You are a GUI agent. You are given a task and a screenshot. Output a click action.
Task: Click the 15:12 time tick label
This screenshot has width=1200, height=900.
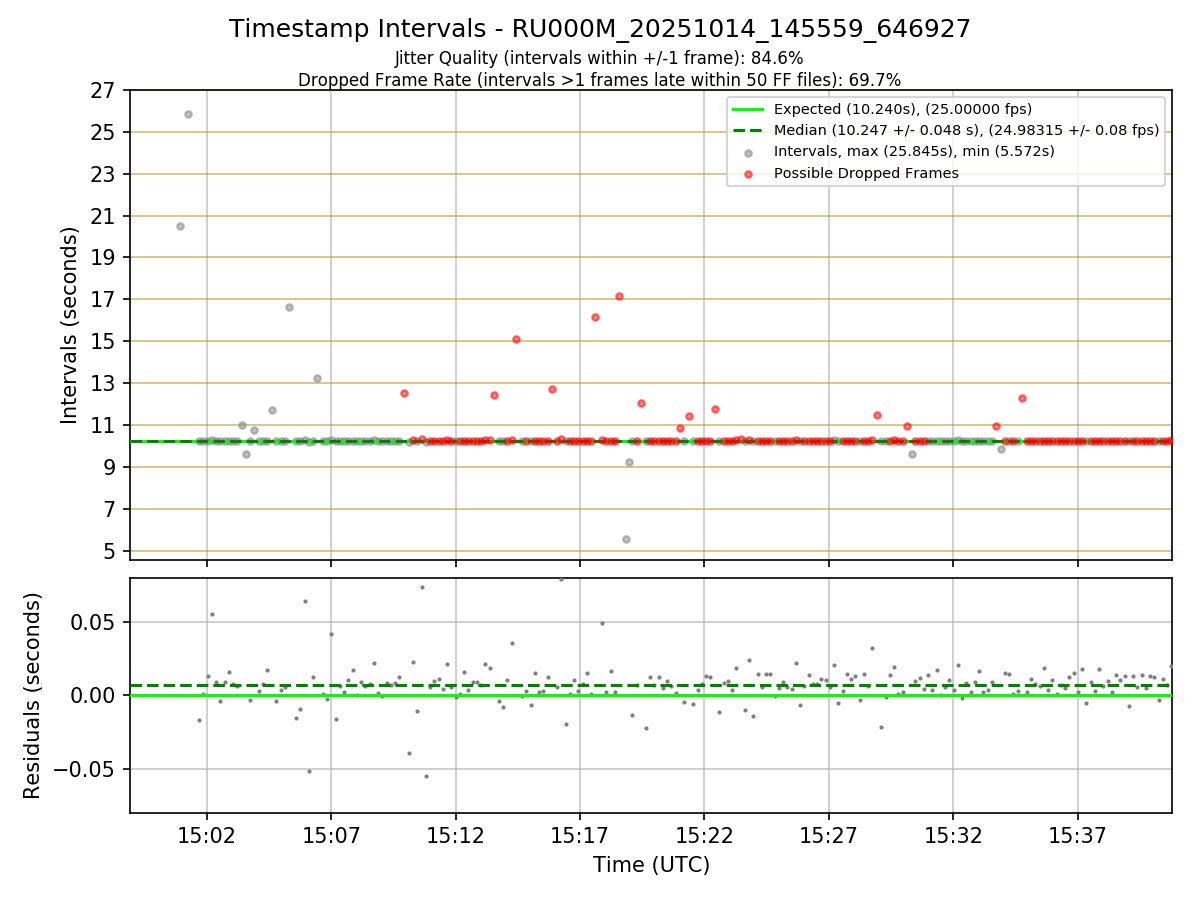coord(456,834)
